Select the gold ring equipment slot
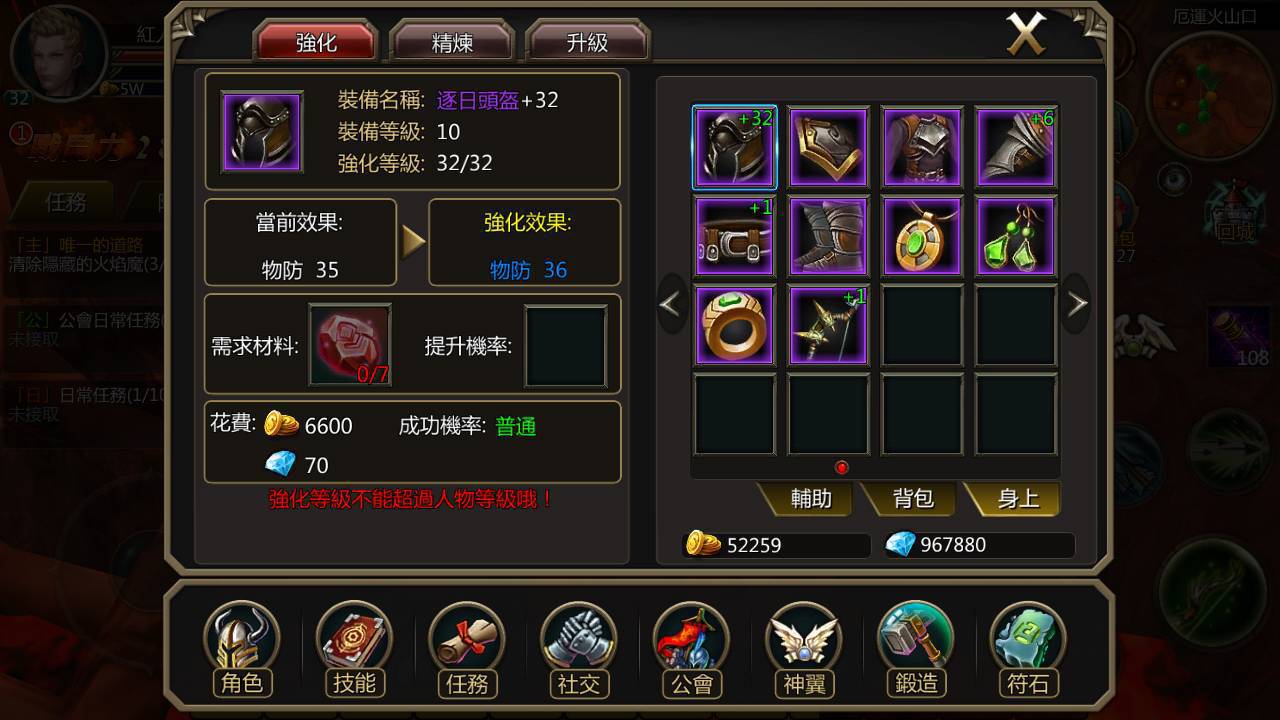 [734, 325]
